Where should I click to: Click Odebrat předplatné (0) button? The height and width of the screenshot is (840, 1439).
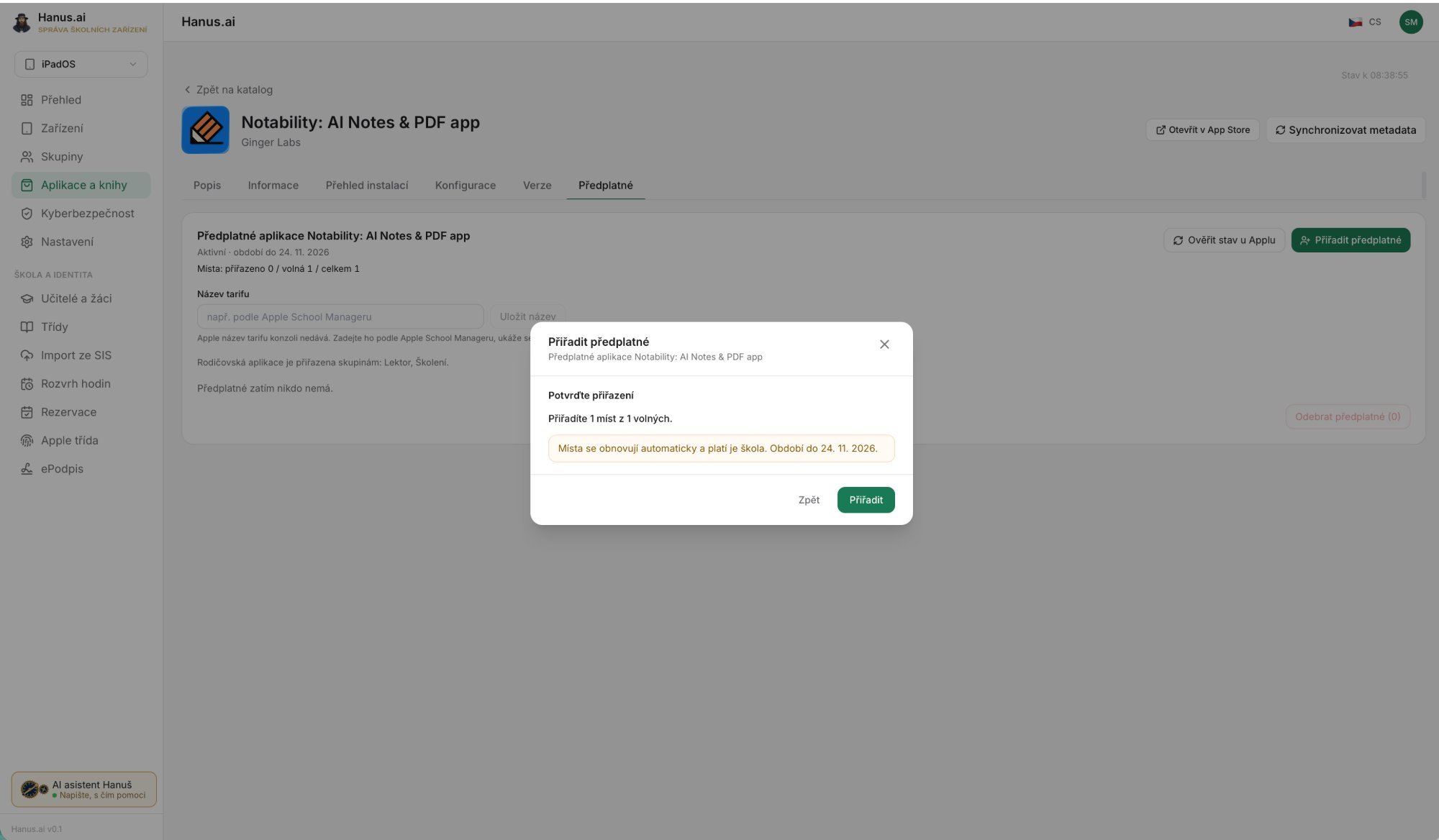pyautogui.click(x=1348, y=416)
